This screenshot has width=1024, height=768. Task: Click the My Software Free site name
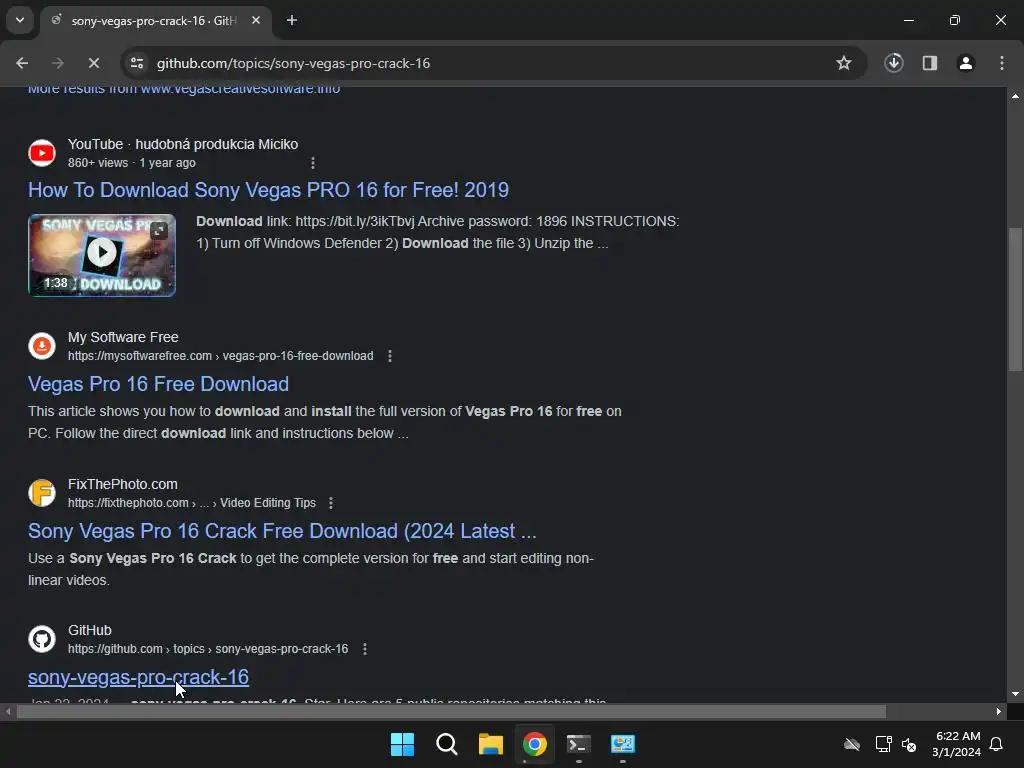click(x=123, y=338)
